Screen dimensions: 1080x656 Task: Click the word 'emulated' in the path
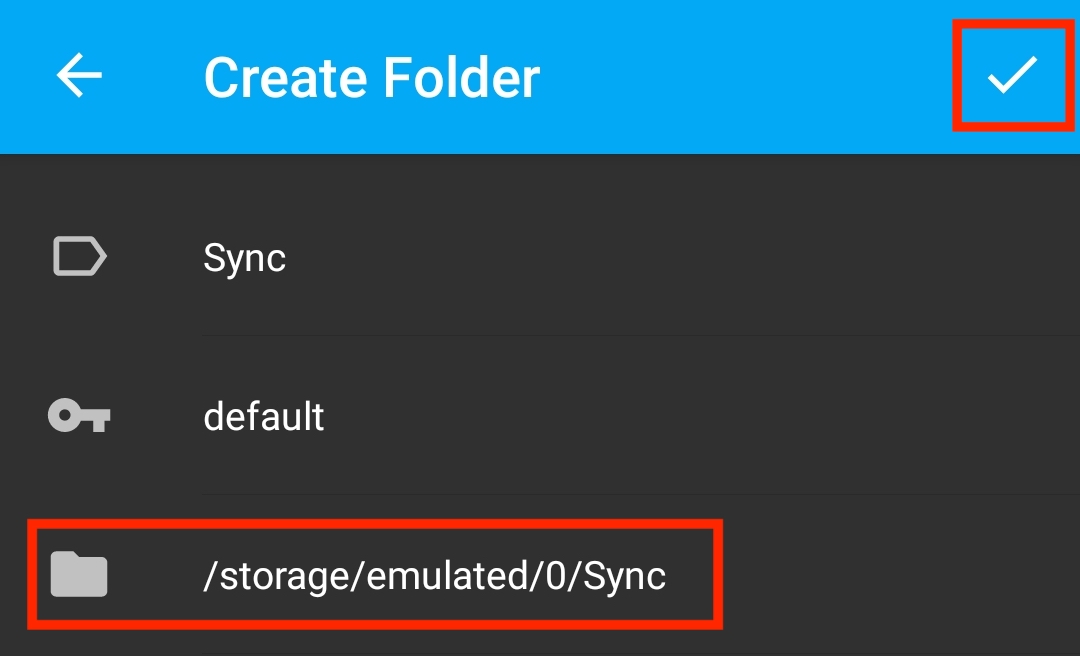point(448,575)
